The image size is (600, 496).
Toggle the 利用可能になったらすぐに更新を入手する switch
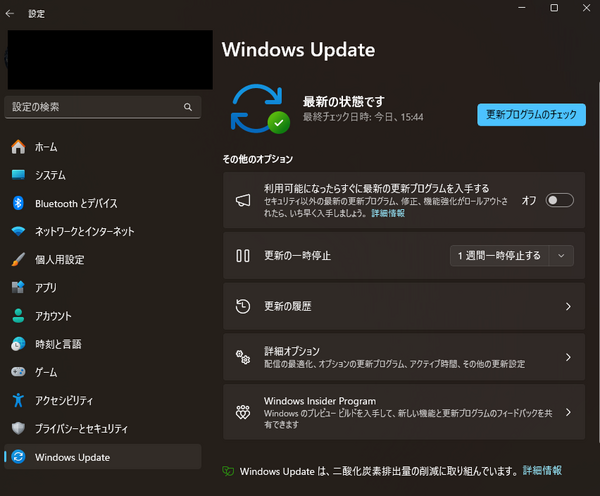point(559,200)
